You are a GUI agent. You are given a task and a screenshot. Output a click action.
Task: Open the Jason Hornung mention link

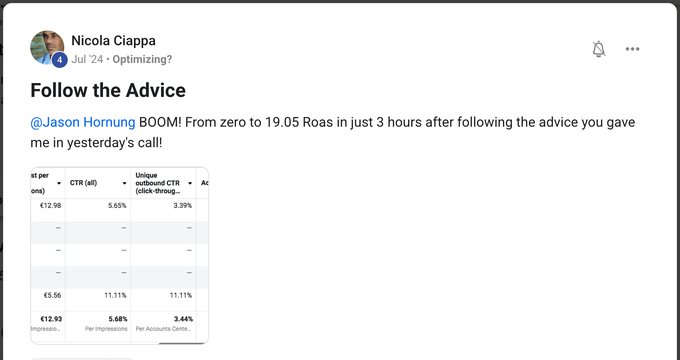click(x=83, y=122)
